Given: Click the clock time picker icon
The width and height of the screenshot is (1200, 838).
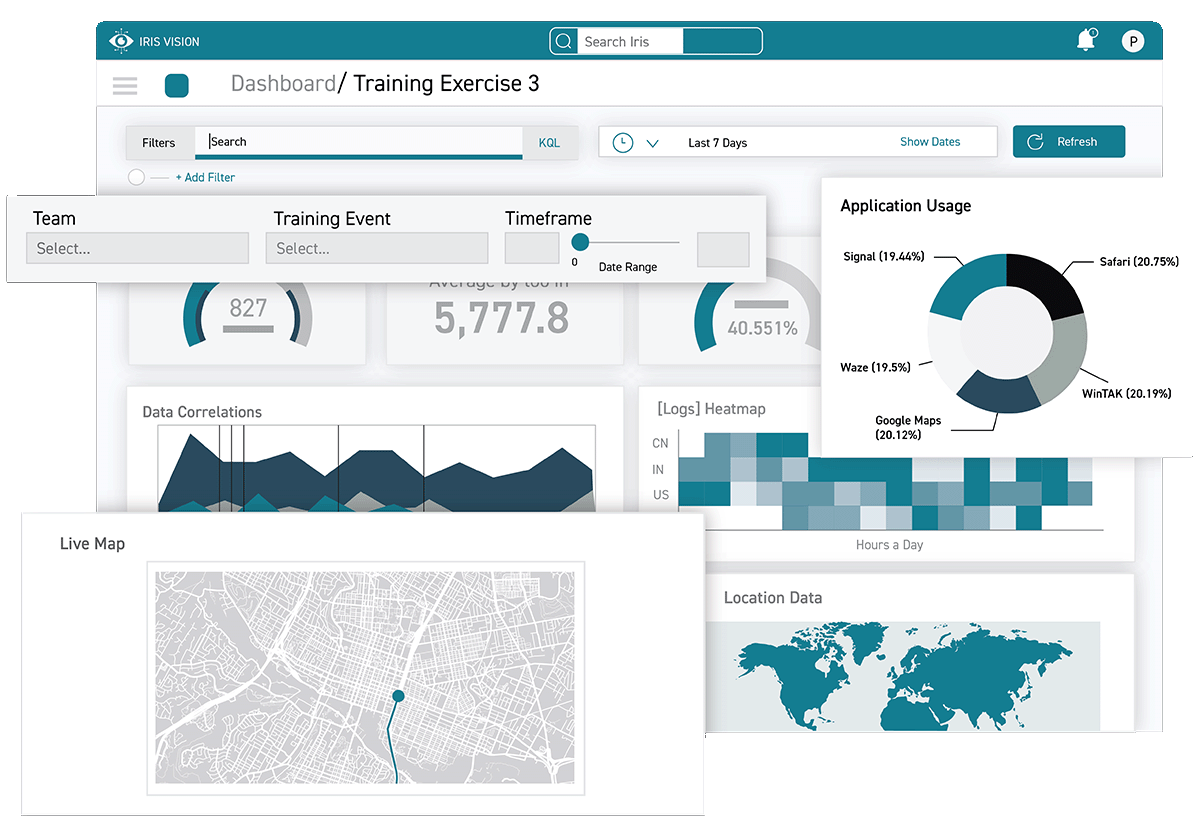Looking at the screenshot, I should [622, 142].
